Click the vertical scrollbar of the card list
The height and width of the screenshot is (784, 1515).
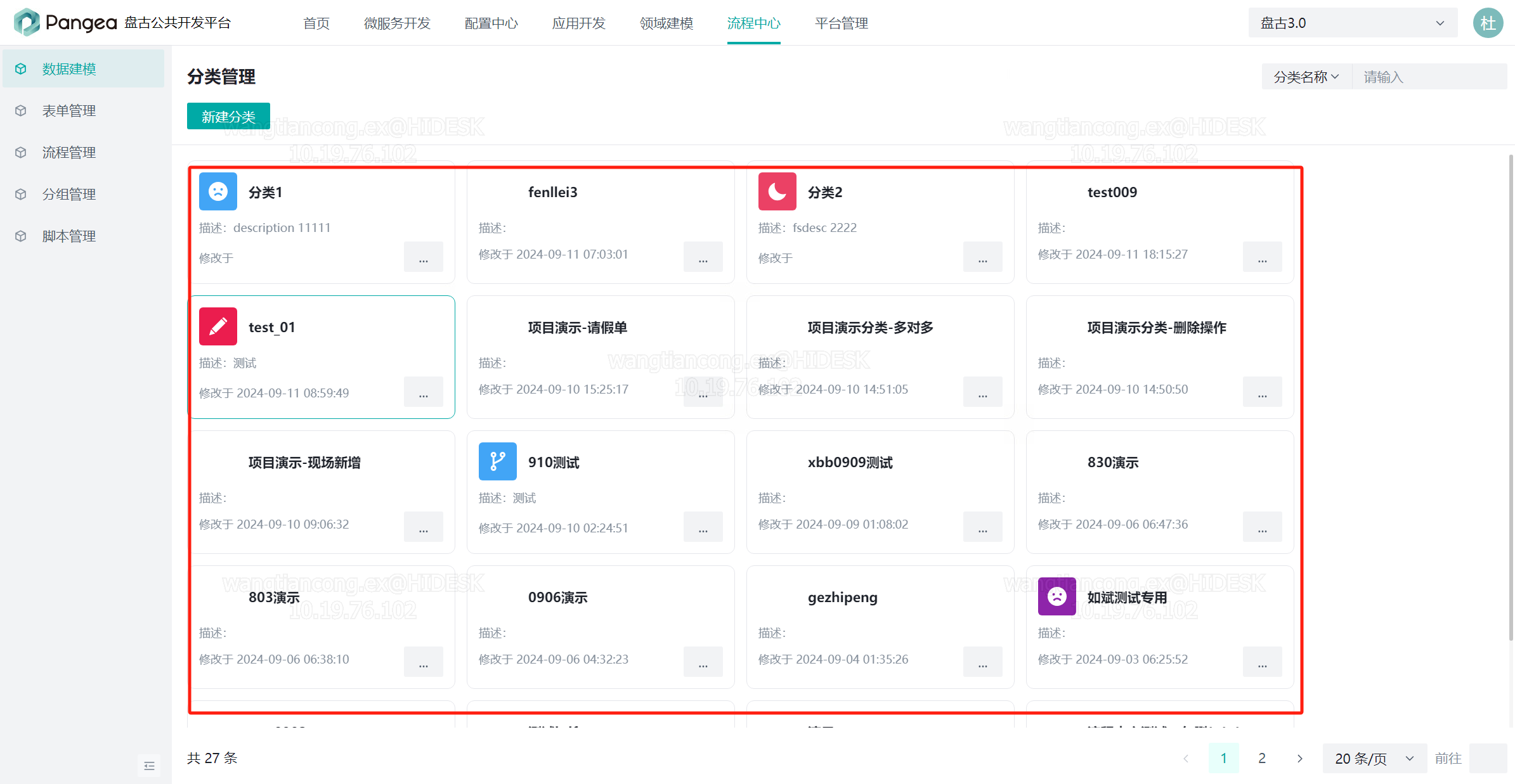click(1511, 398)
